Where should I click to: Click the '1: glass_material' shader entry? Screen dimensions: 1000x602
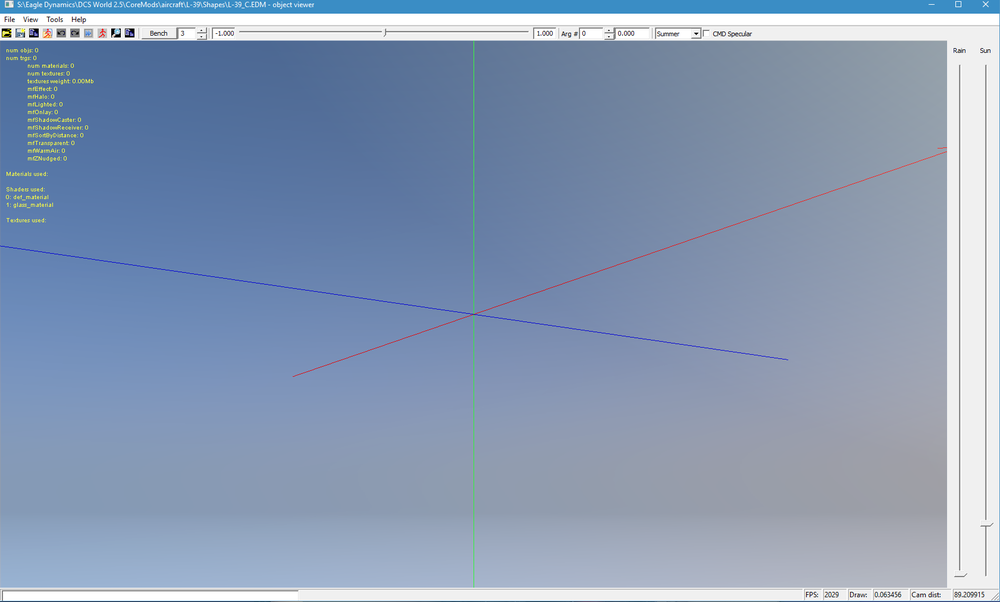coord(29,205)
